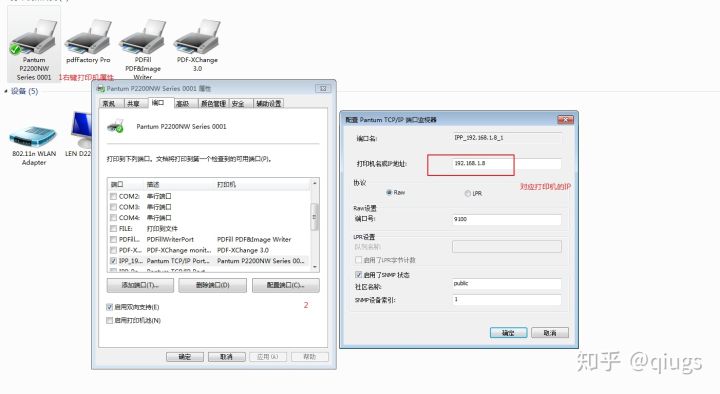Click the title bar icon of the Pantum properties dialog
The height and width of the screenshot is (394, 720).
(x=101, y=88)
